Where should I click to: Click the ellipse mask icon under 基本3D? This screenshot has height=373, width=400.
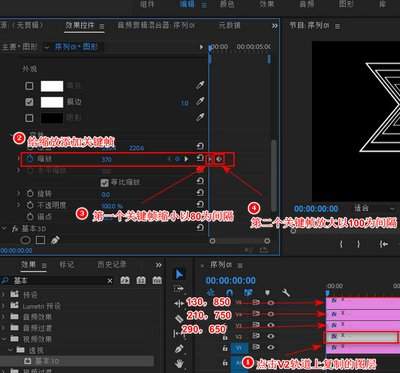(x=25, y=240)
